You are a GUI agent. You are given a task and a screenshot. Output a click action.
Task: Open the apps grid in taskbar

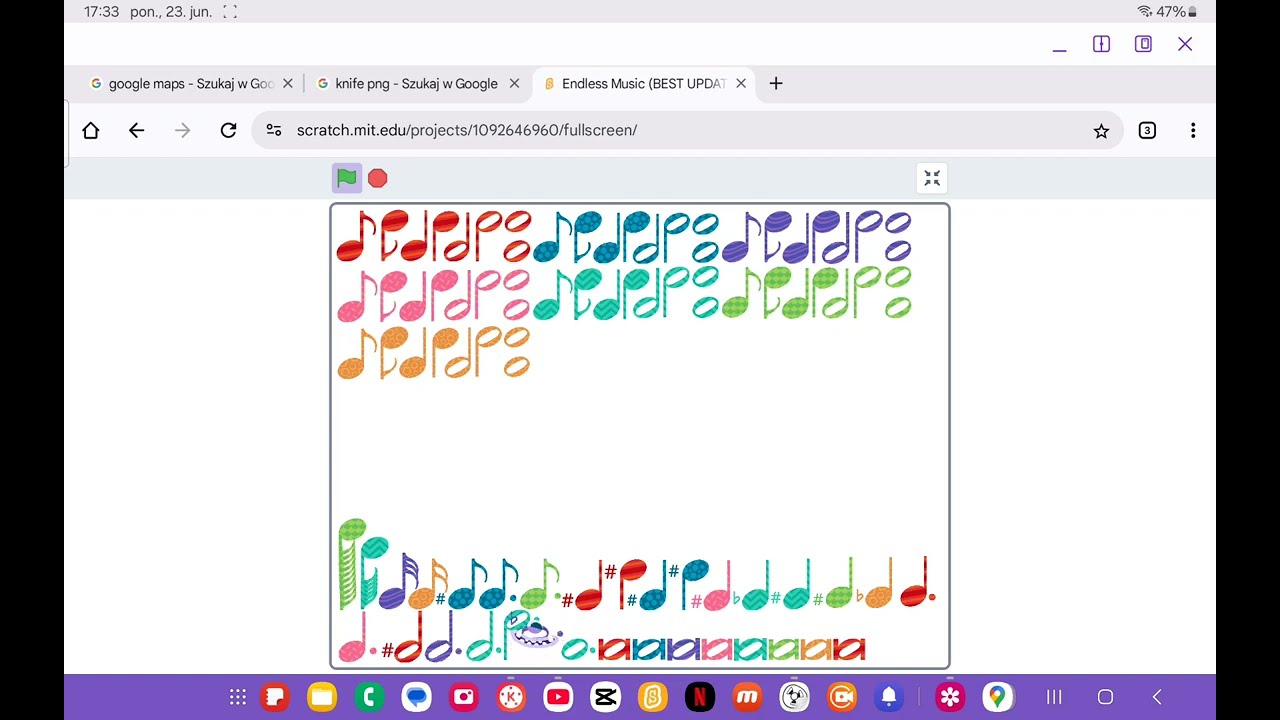tap(238, 697)
